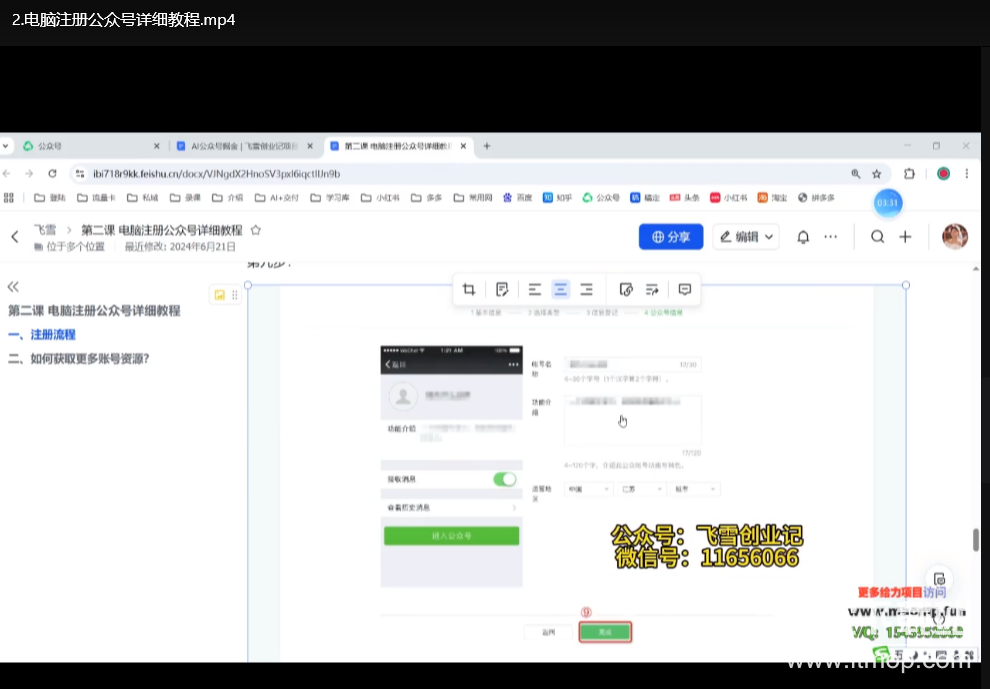
Task: Click the 03:31 recording timer bubble
Action: point(888,203)
